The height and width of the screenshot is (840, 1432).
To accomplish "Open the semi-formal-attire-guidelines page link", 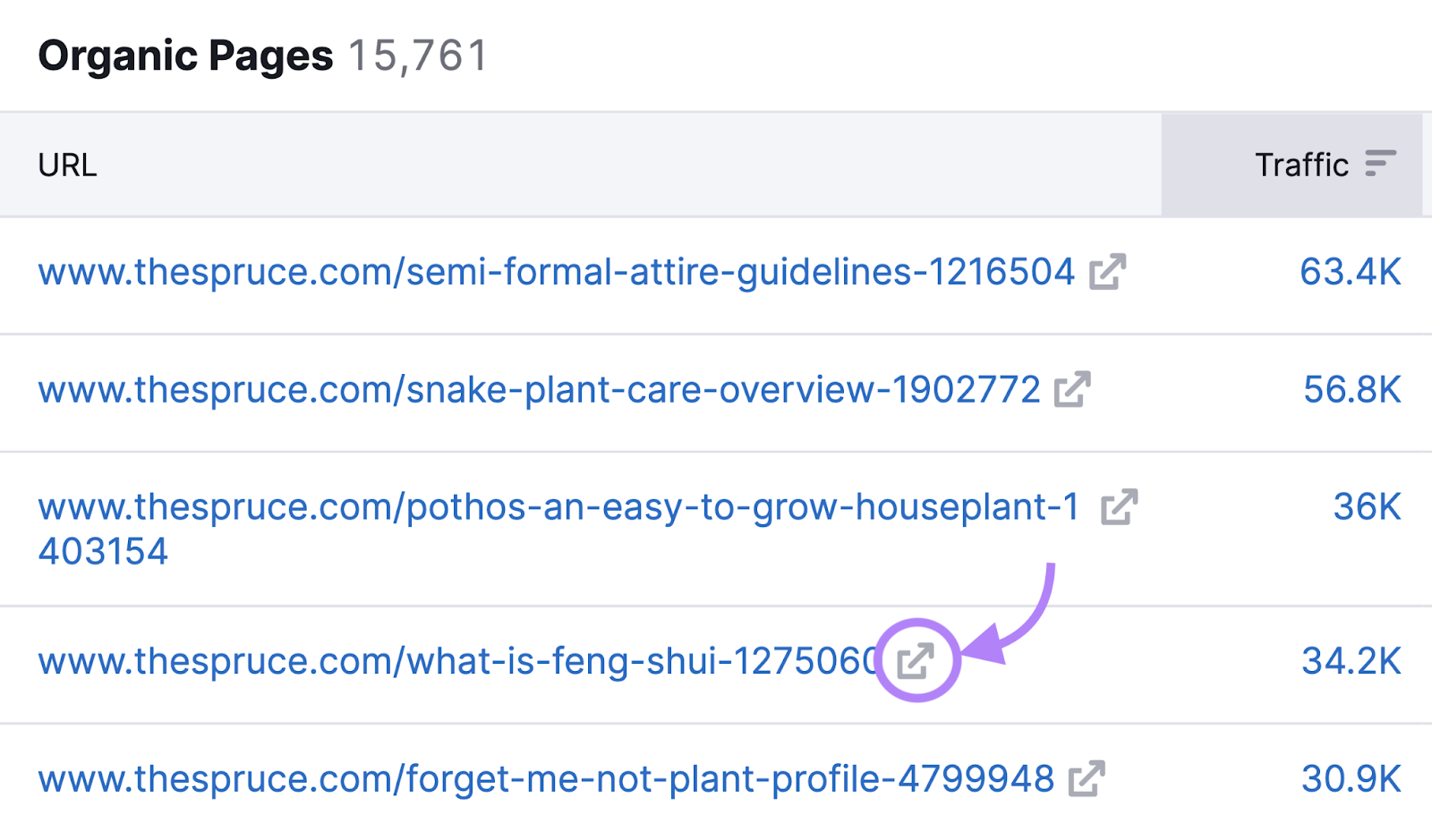I will (556, 272).
